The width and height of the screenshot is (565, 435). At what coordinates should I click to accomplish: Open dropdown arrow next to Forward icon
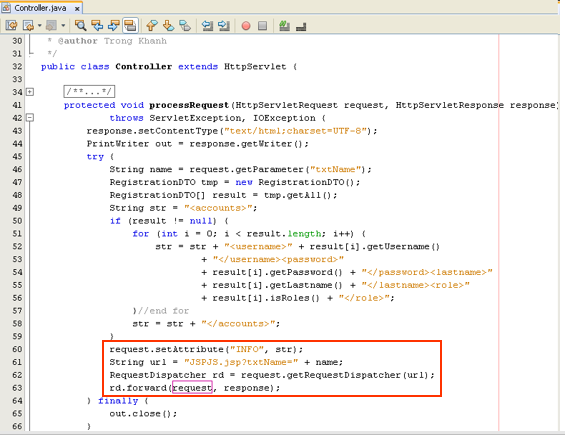(63, 26)
